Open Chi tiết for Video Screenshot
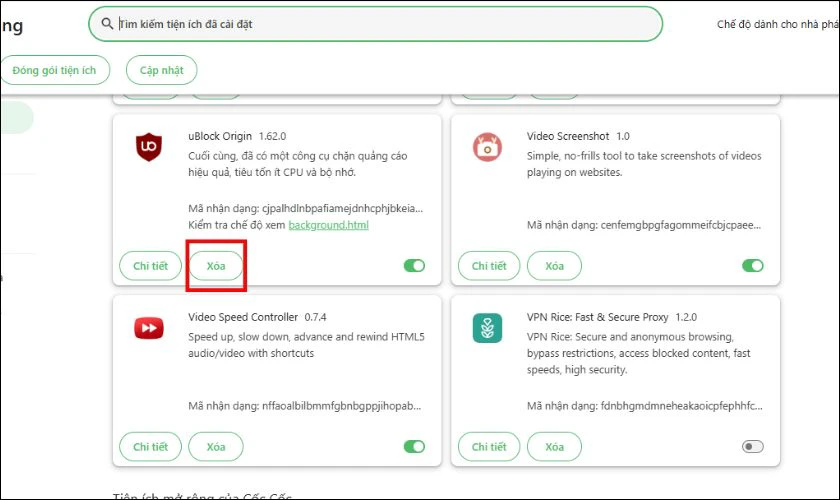Screen dimensions: 840x500 [x=489, y=266]
